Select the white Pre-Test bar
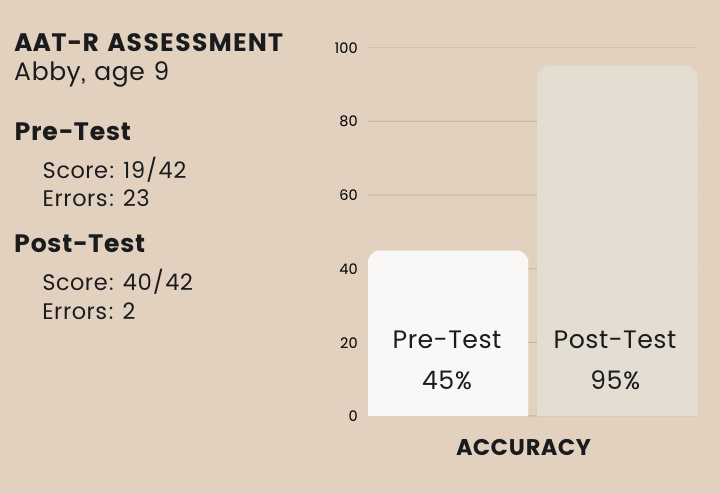 coord(448,333)
